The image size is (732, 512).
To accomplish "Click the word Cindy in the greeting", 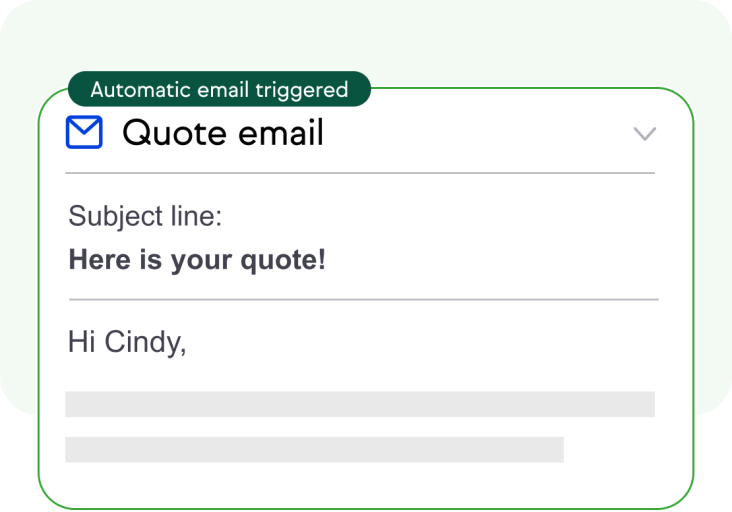I will (145, 342).
